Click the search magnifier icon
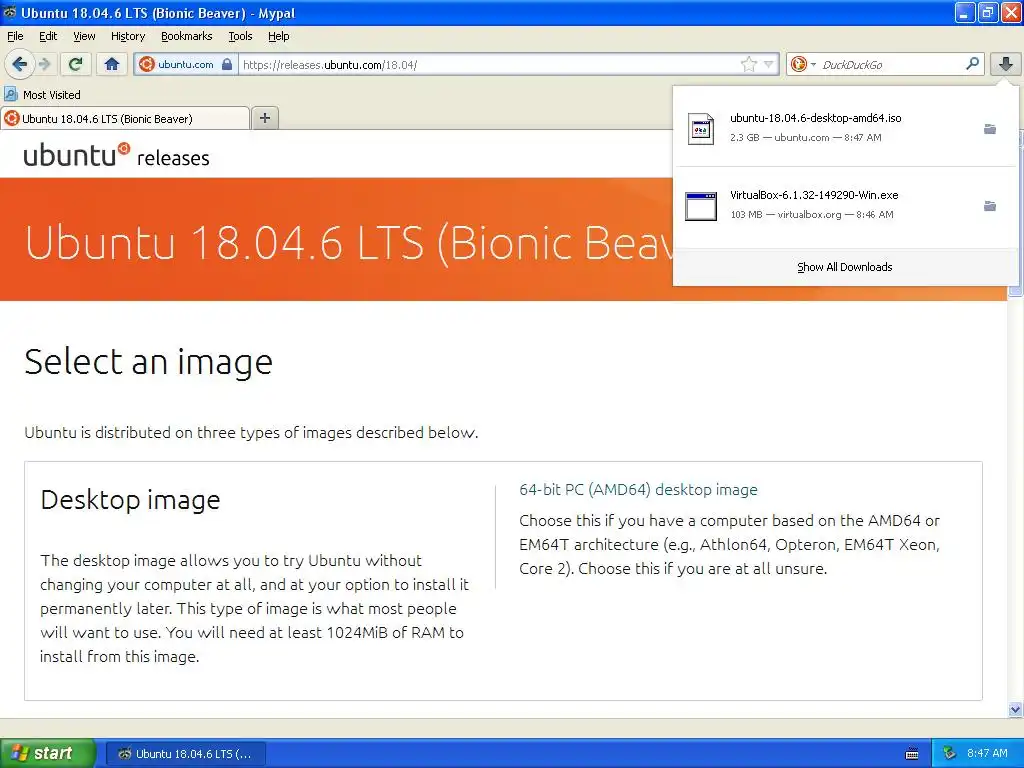This screenshot has width=1024, height=768. [972, 63]
